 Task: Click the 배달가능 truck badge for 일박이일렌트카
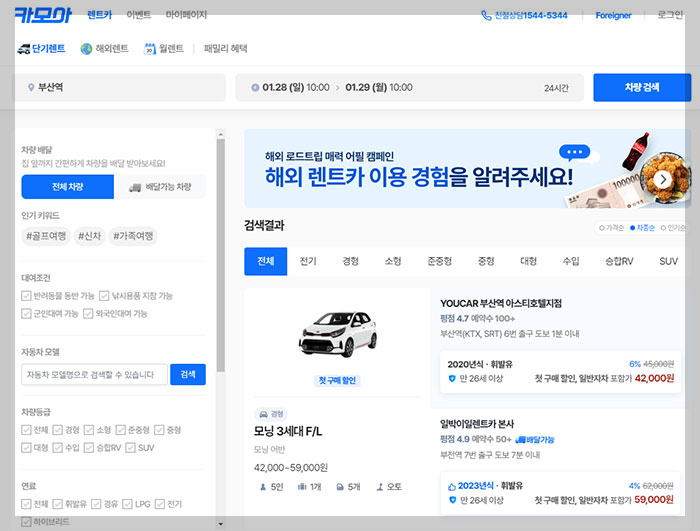coord(534,439)
